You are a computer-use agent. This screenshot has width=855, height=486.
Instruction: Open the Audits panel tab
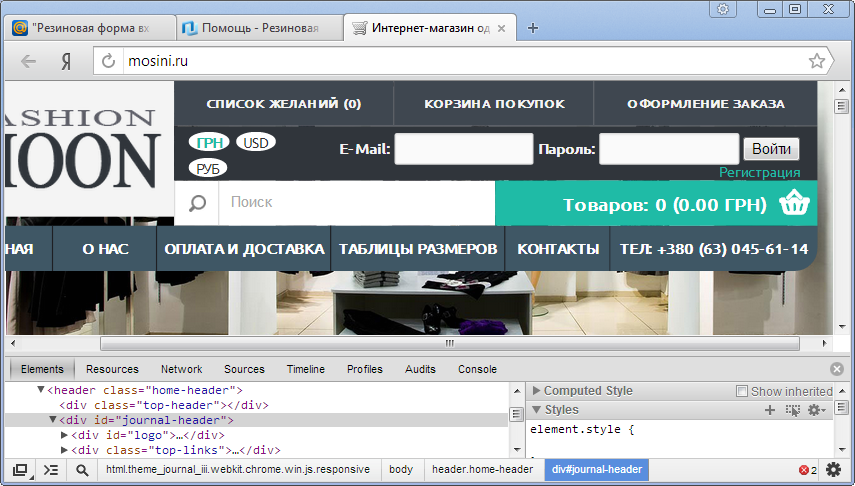(420, 369)
